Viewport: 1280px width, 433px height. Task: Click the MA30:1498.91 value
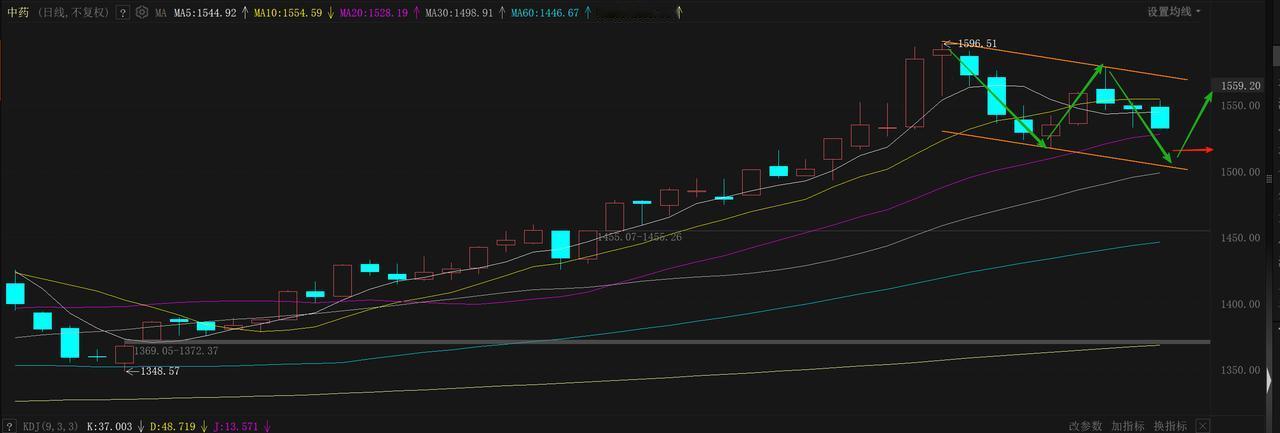pos(459,13)
